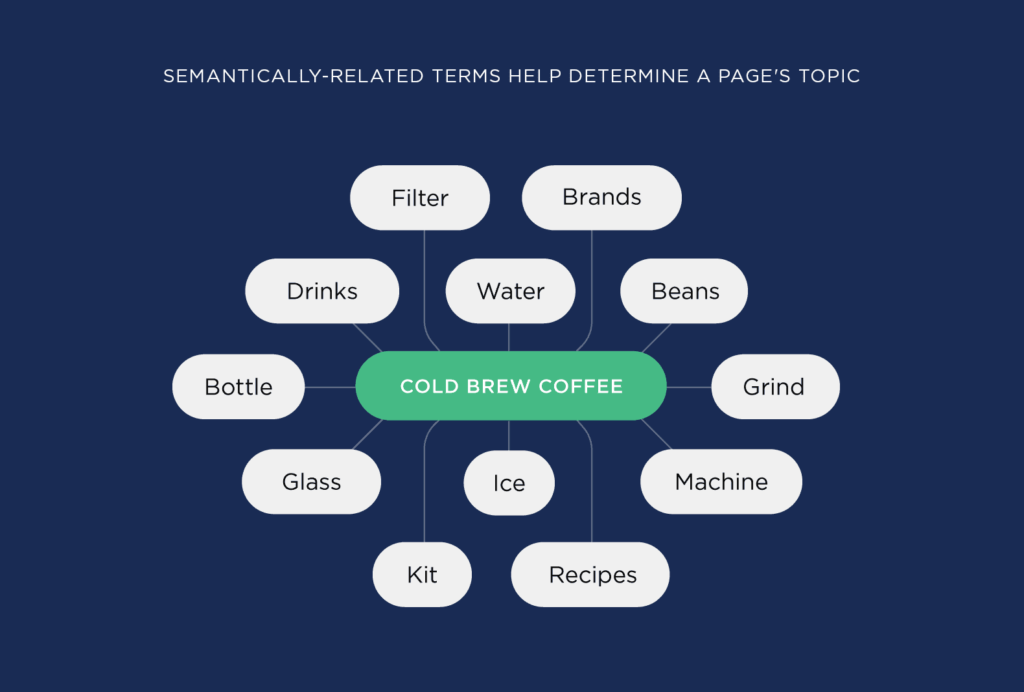
Task: Click the vertical connector line above Kit
Action: [425, 490]
